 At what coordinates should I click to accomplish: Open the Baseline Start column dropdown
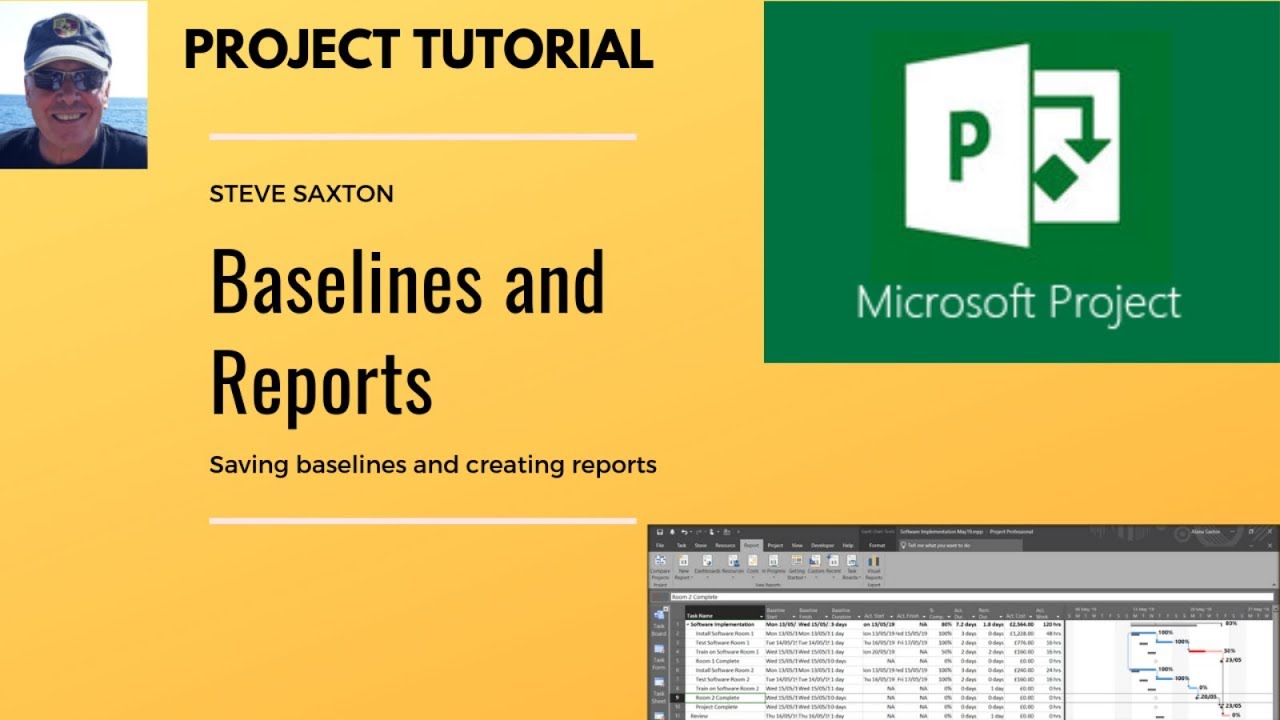pyautogui.click(x=794, y=617)
